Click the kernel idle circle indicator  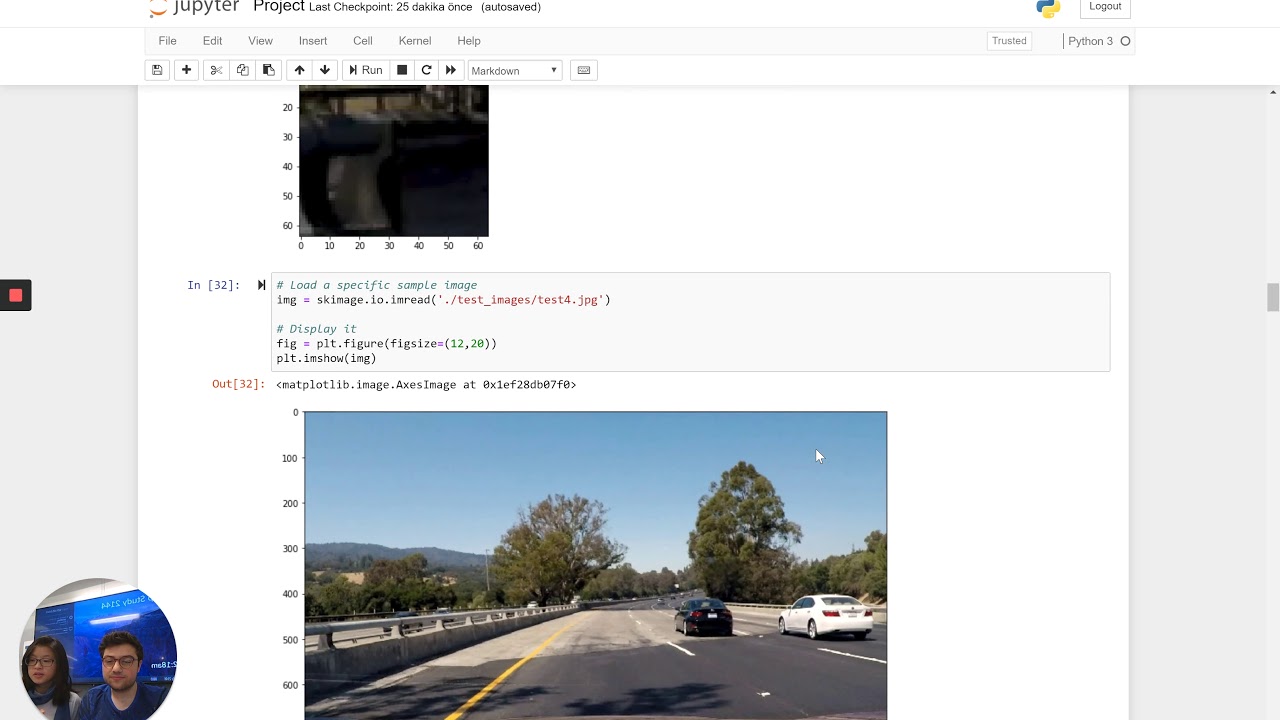pos(1125,41)
